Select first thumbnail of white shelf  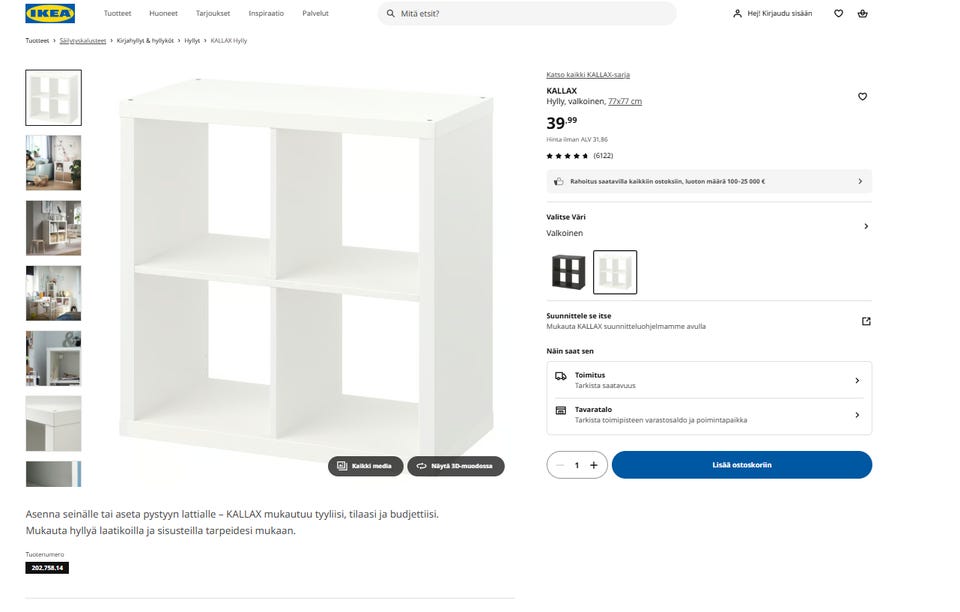tap(53, 98)
